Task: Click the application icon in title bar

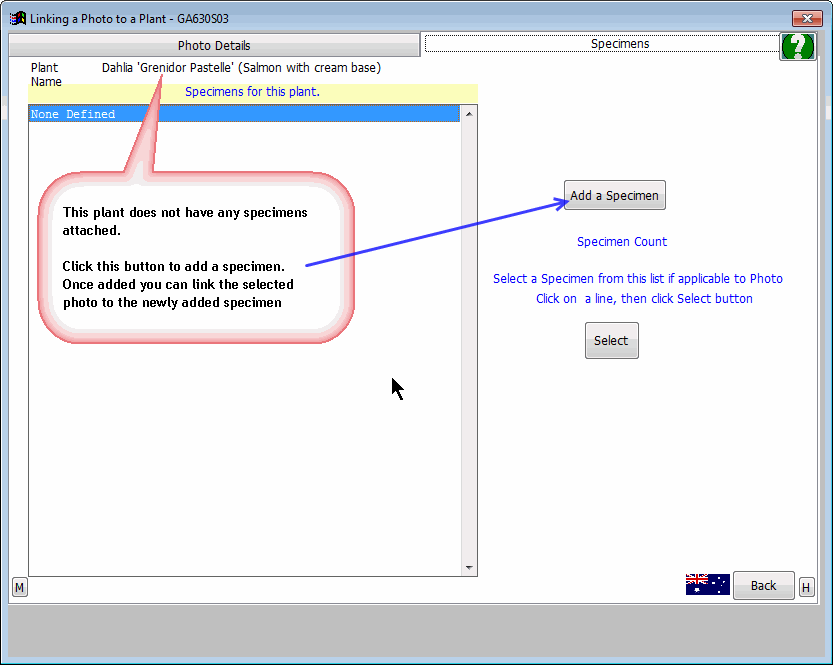Action: tap(18, 19)
